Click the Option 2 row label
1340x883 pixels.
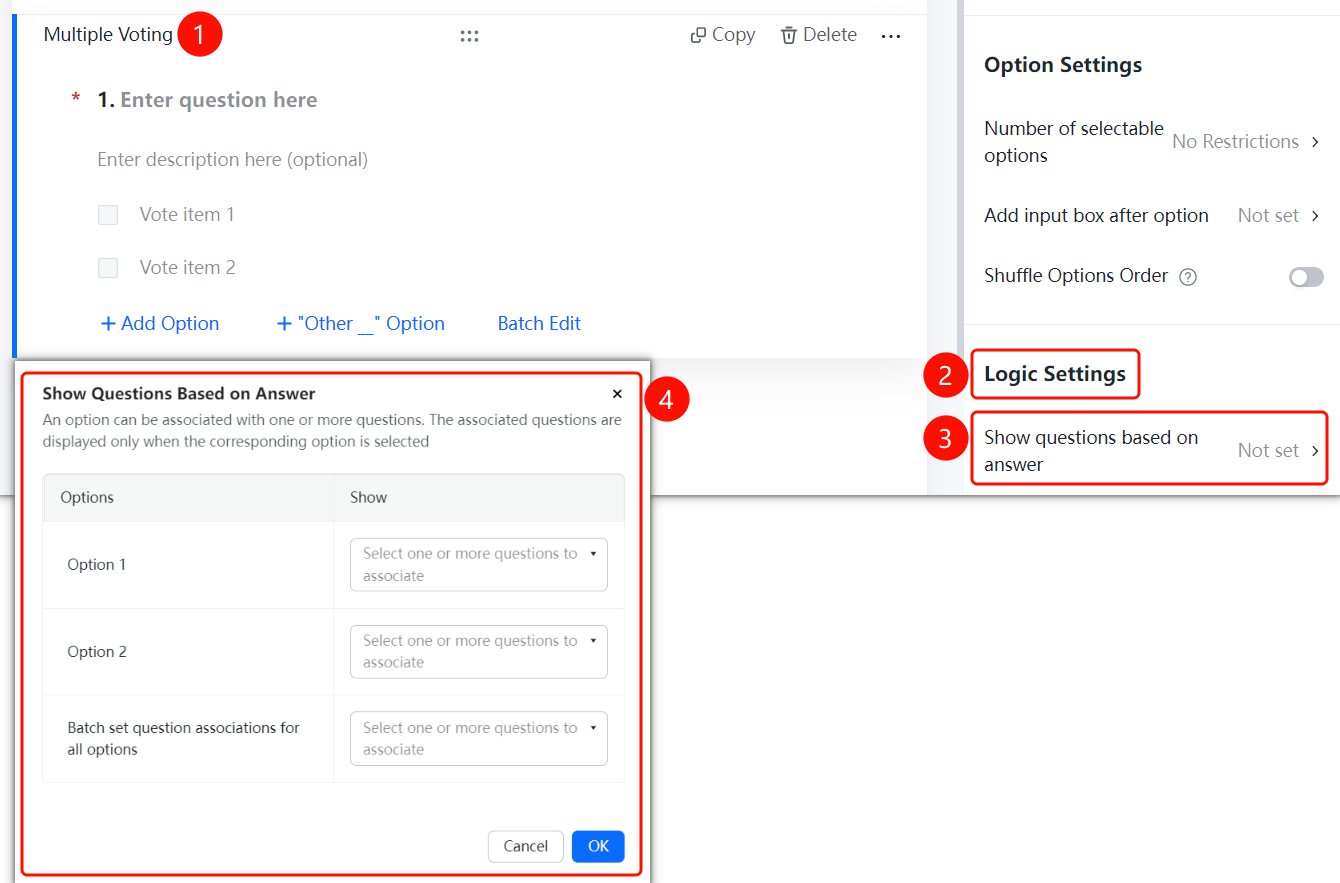(97, 652)
